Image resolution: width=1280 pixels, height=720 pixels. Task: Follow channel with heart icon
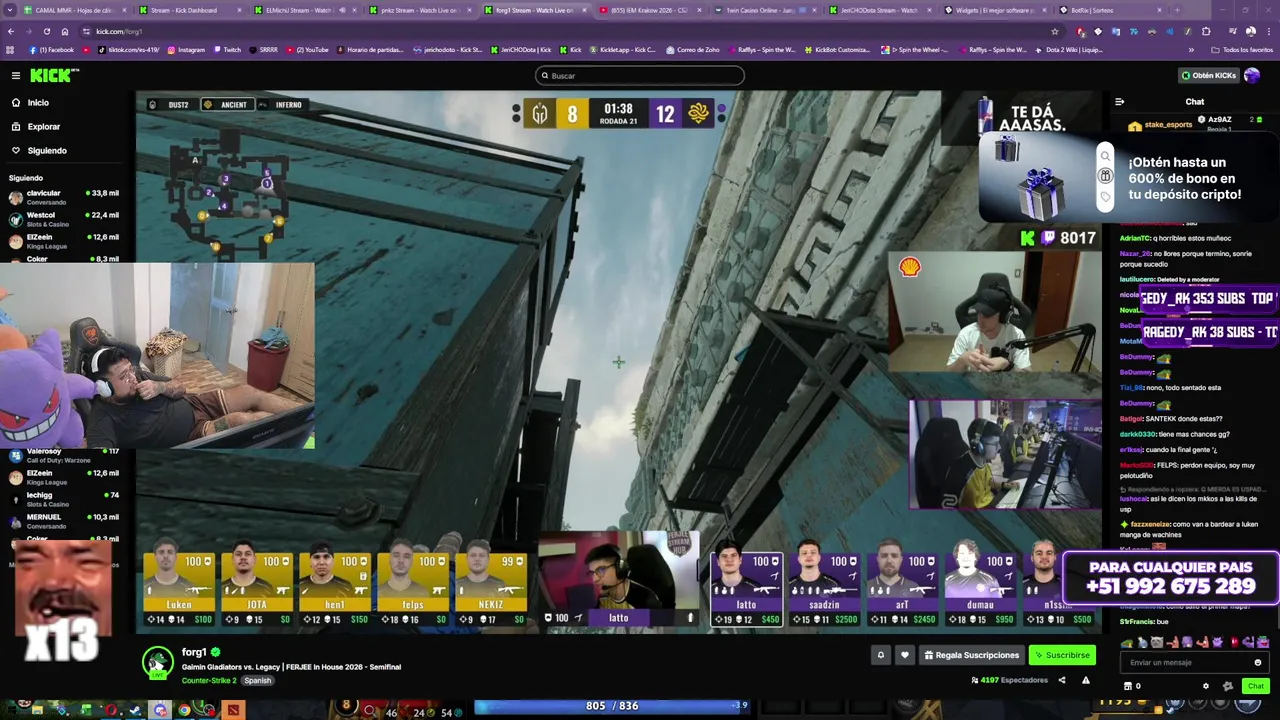[905, 655]
